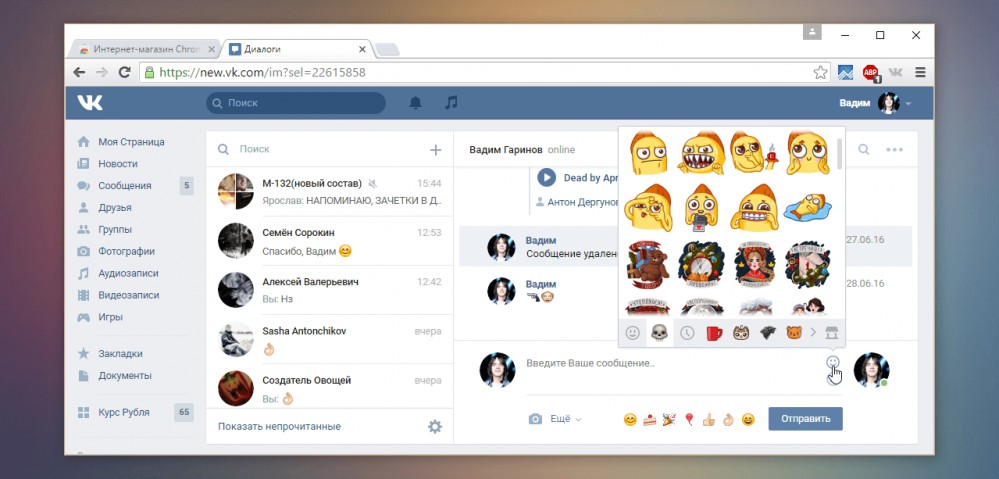This screenshot has height=479, width=999.
Task: Insert balloon quick emoji
Action: [689, 419]
